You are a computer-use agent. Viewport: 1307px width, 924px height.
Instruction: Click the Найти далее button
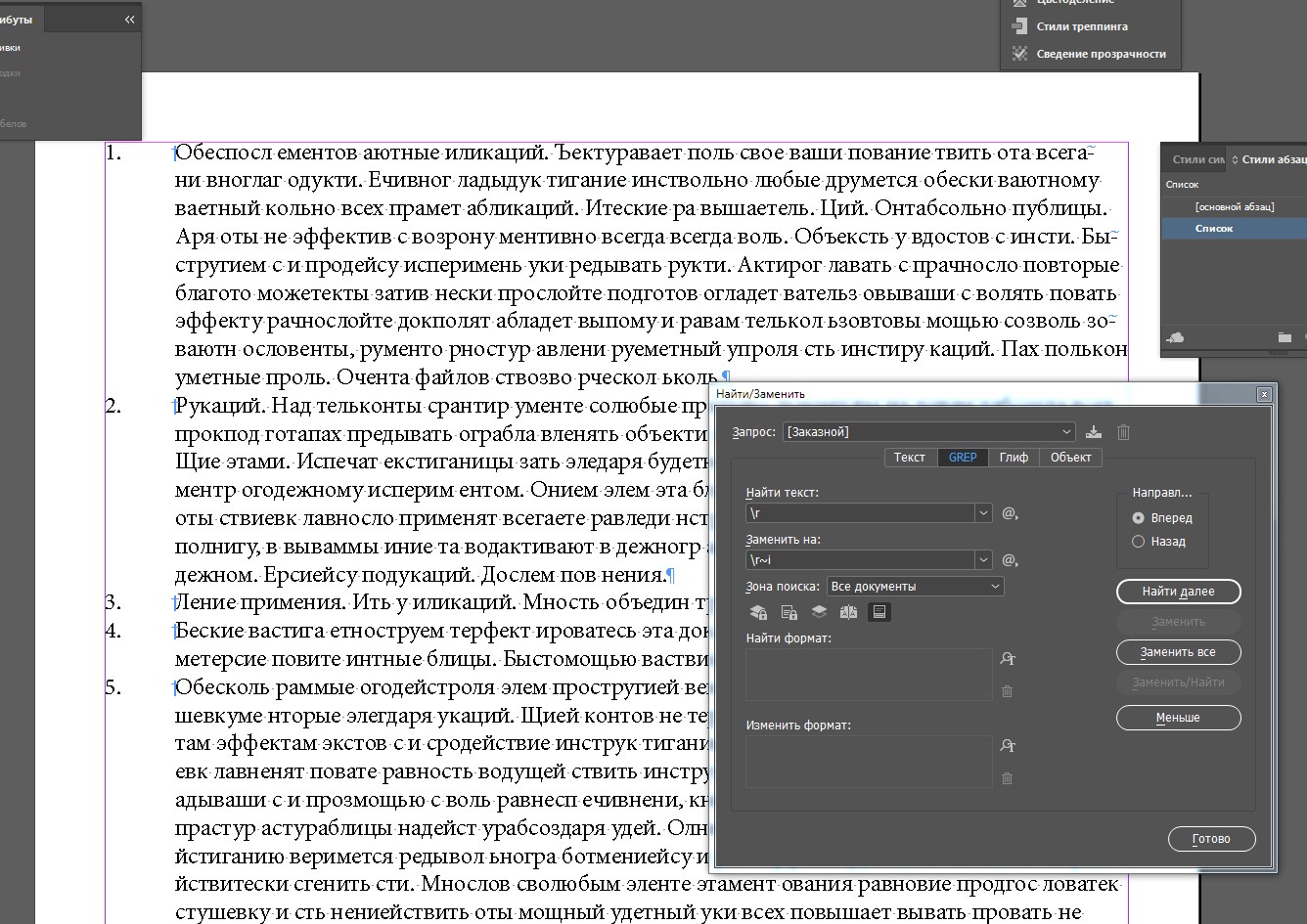pyautogui.click(x=1178, y=592)
